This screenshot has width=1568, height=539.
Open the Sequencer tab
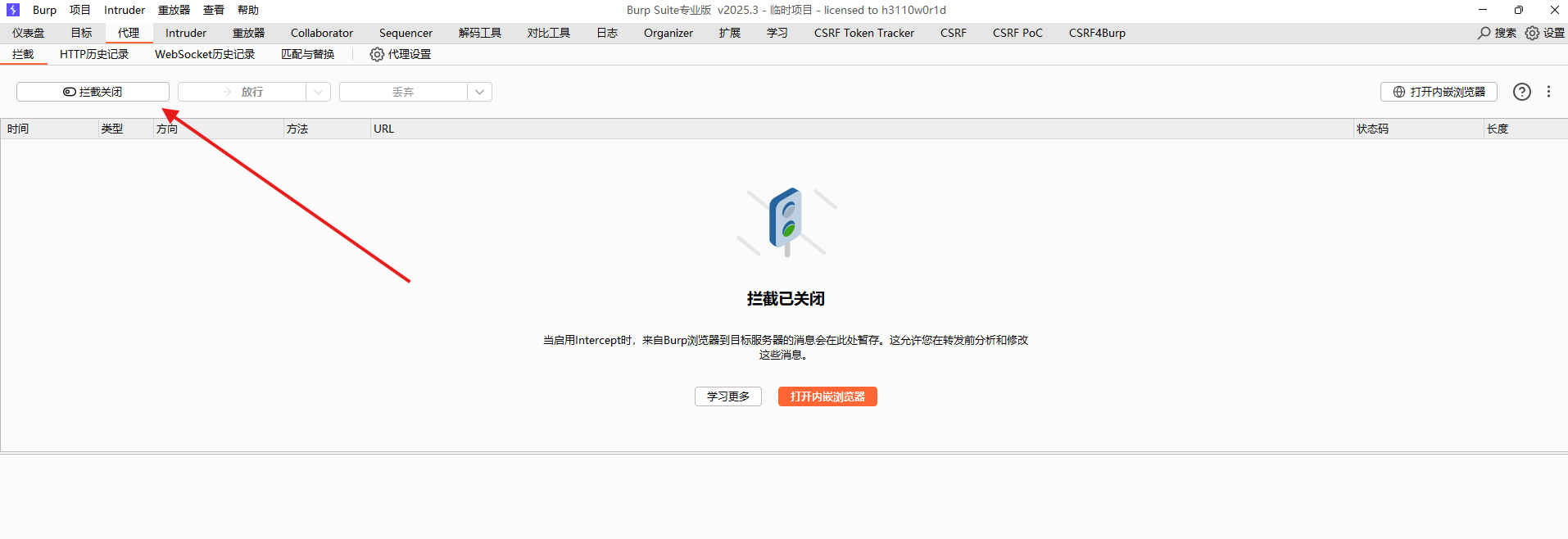tap(406, 33)
